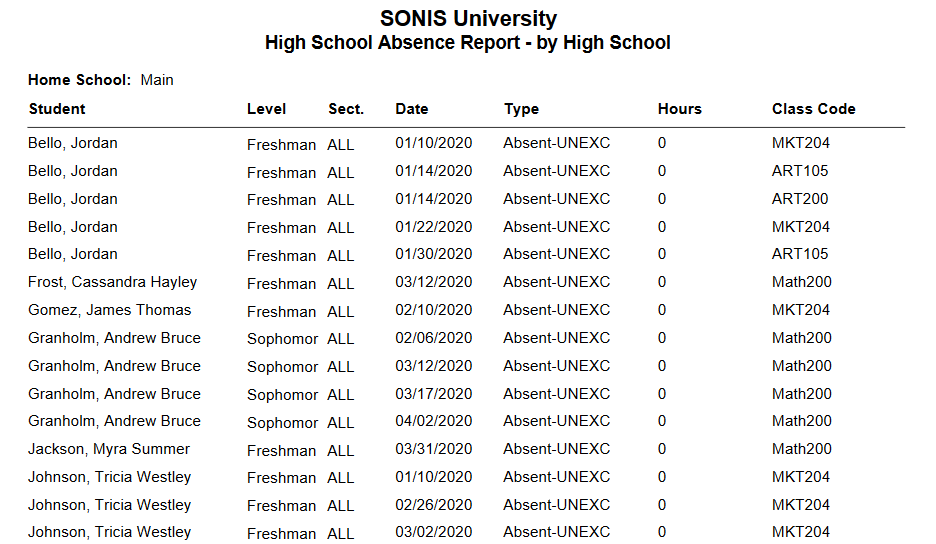Select the 01/22/2020 absence date

tap(433, 227)
